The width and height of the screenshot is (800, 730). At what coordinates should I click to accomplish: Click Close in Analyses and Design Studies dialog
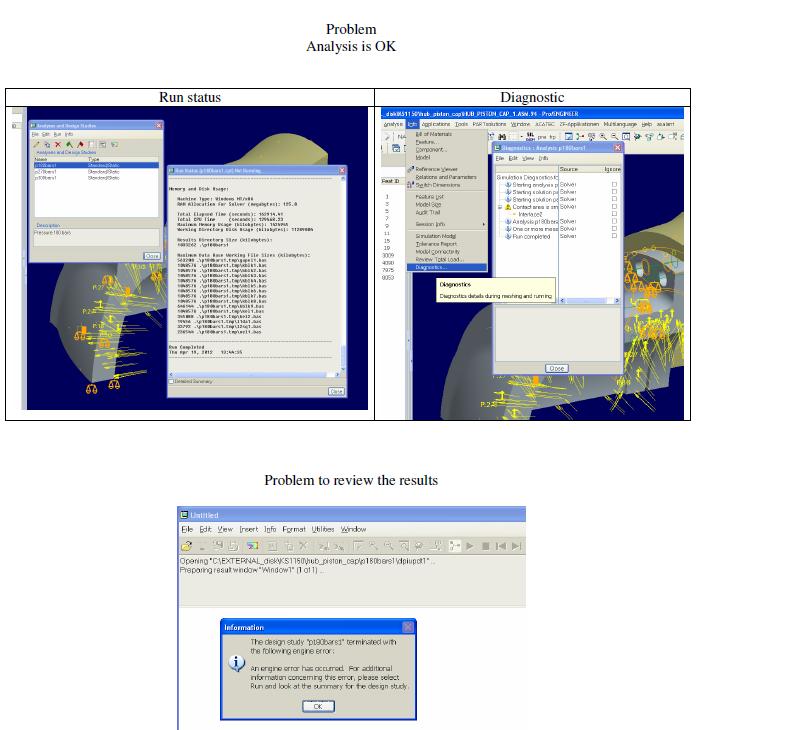(x=152, y=256)
